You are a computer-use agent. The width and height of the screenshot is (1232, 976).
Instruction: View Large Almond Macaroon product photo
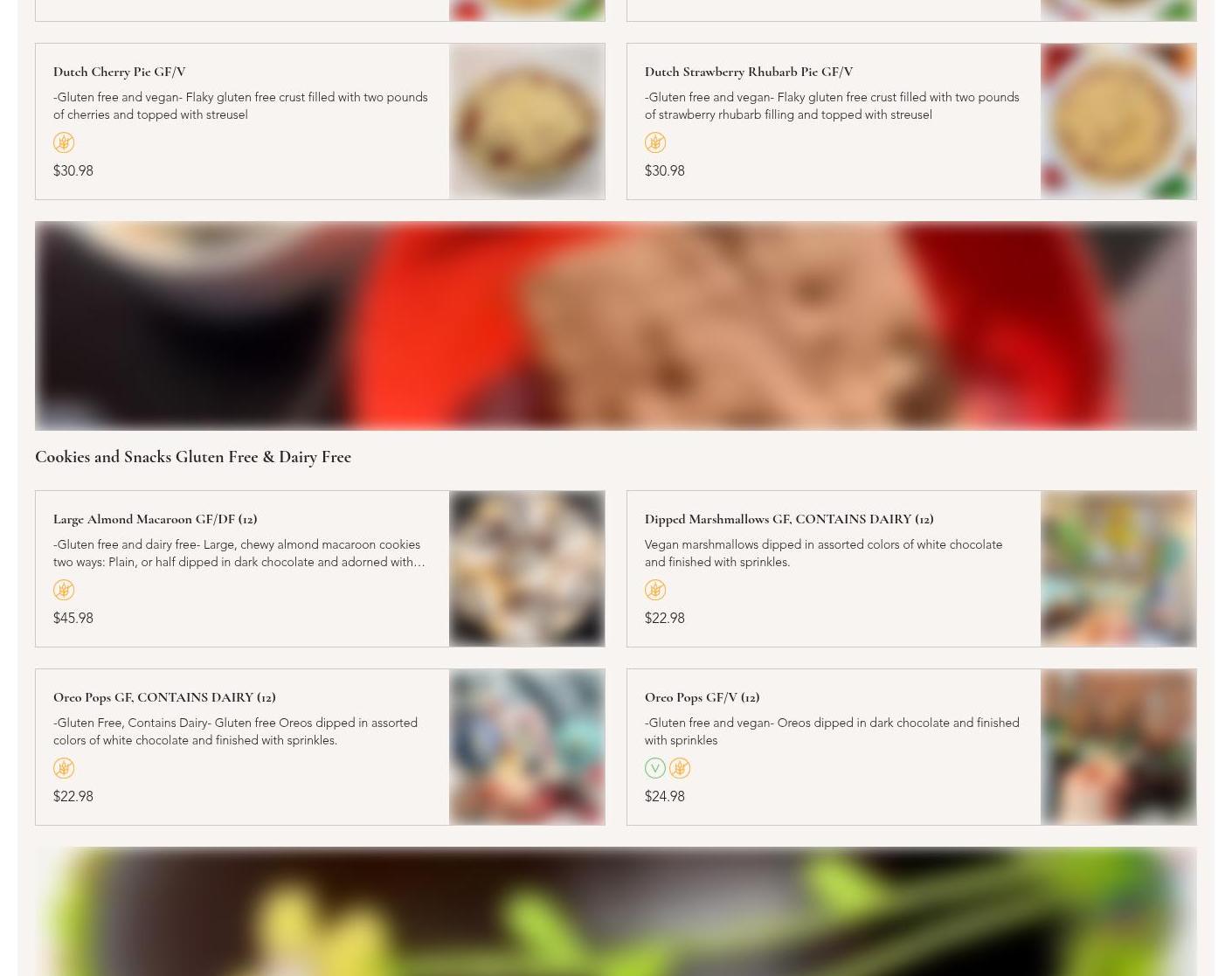(527, 569)
